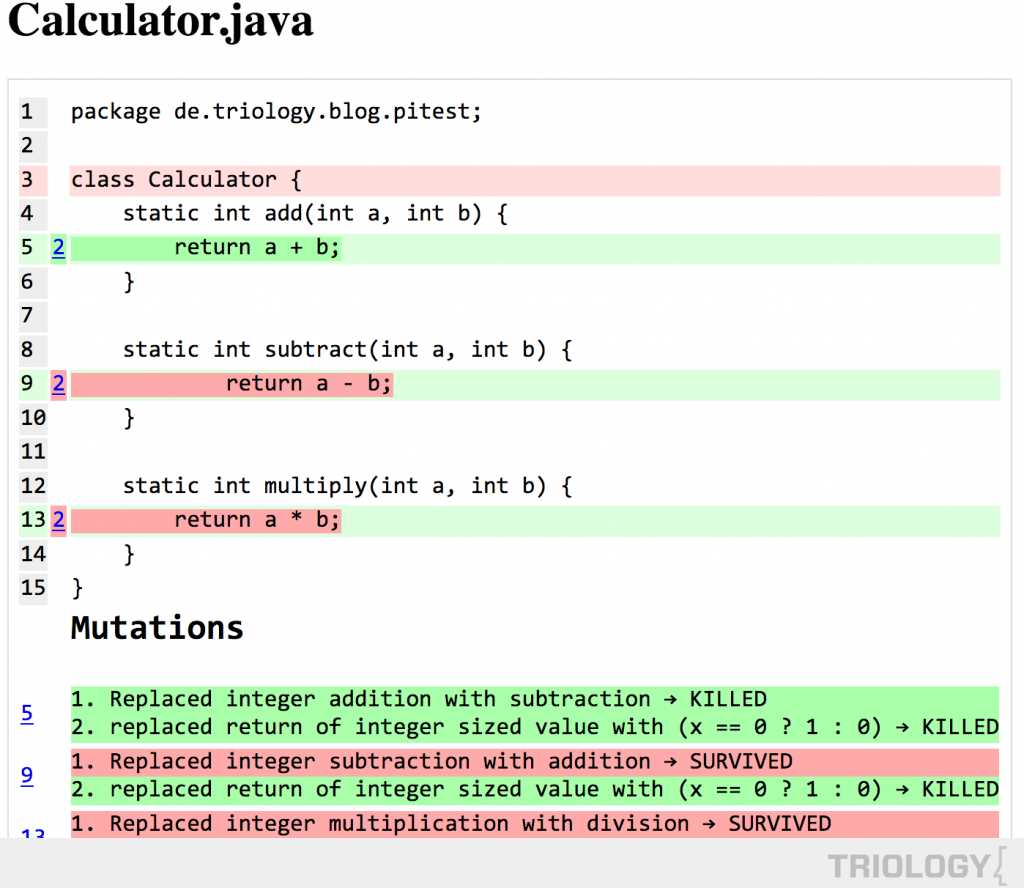Jump to line 9 from the Mutations list
This screenshot has width=1024, height=888.
pyautogui.click(x=27, y=775)
